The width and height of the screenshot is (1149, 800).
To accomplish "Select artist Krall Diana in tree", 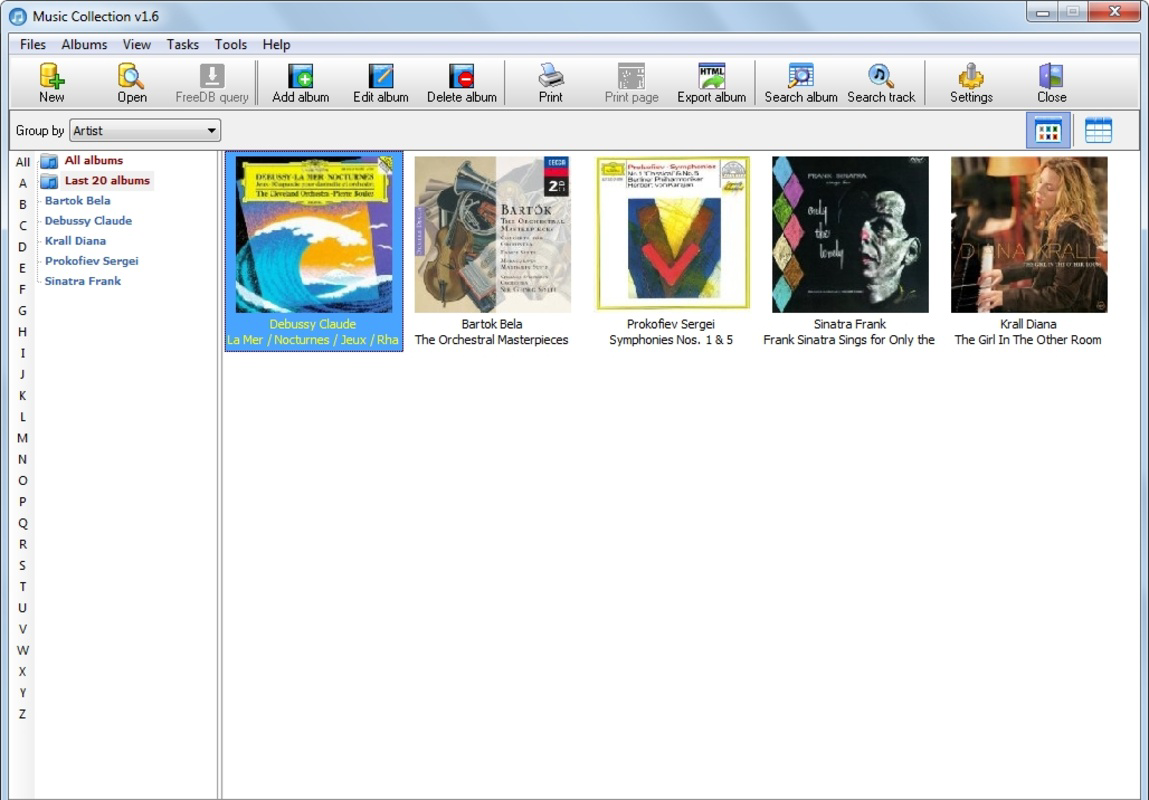I will (x=75, y=241).
